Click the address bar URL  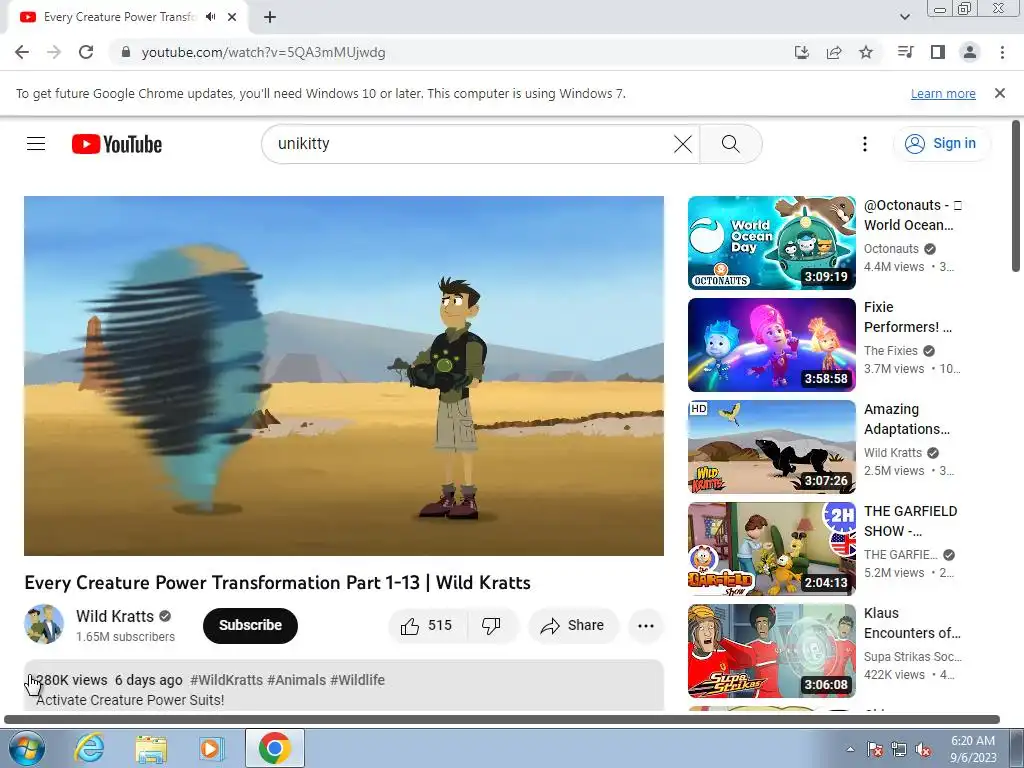[x=263, y=52]
